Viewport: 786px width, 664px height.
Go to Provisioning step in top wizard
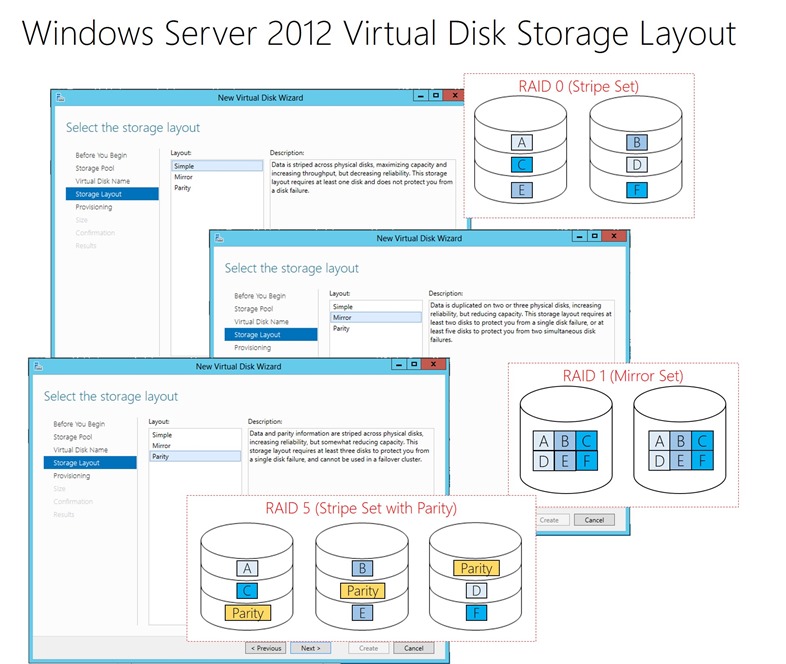94,207
